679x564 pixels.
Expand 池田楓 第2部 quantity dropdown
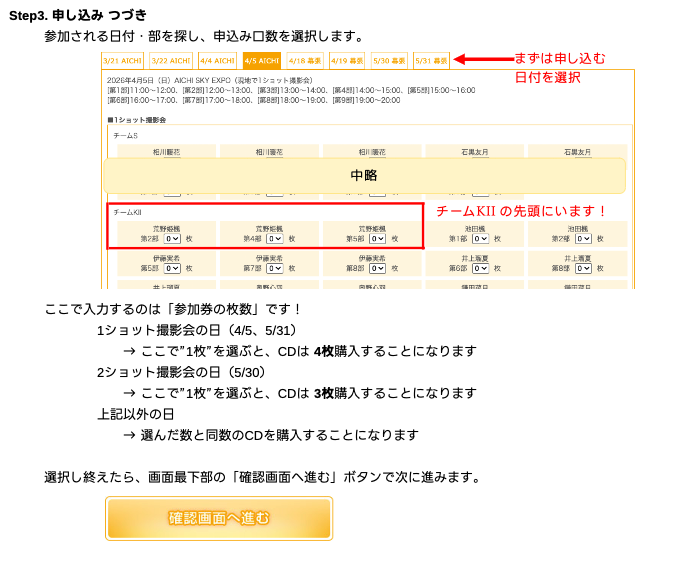point(583,239)
